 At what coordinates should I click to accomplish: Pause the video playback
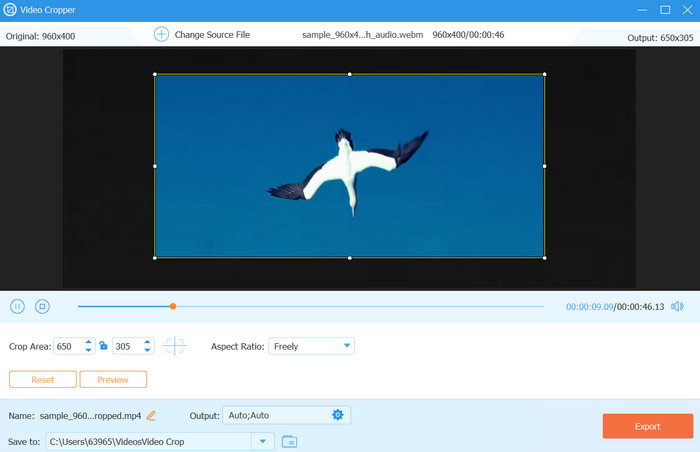pyautogui.click(x=17, y=306)
